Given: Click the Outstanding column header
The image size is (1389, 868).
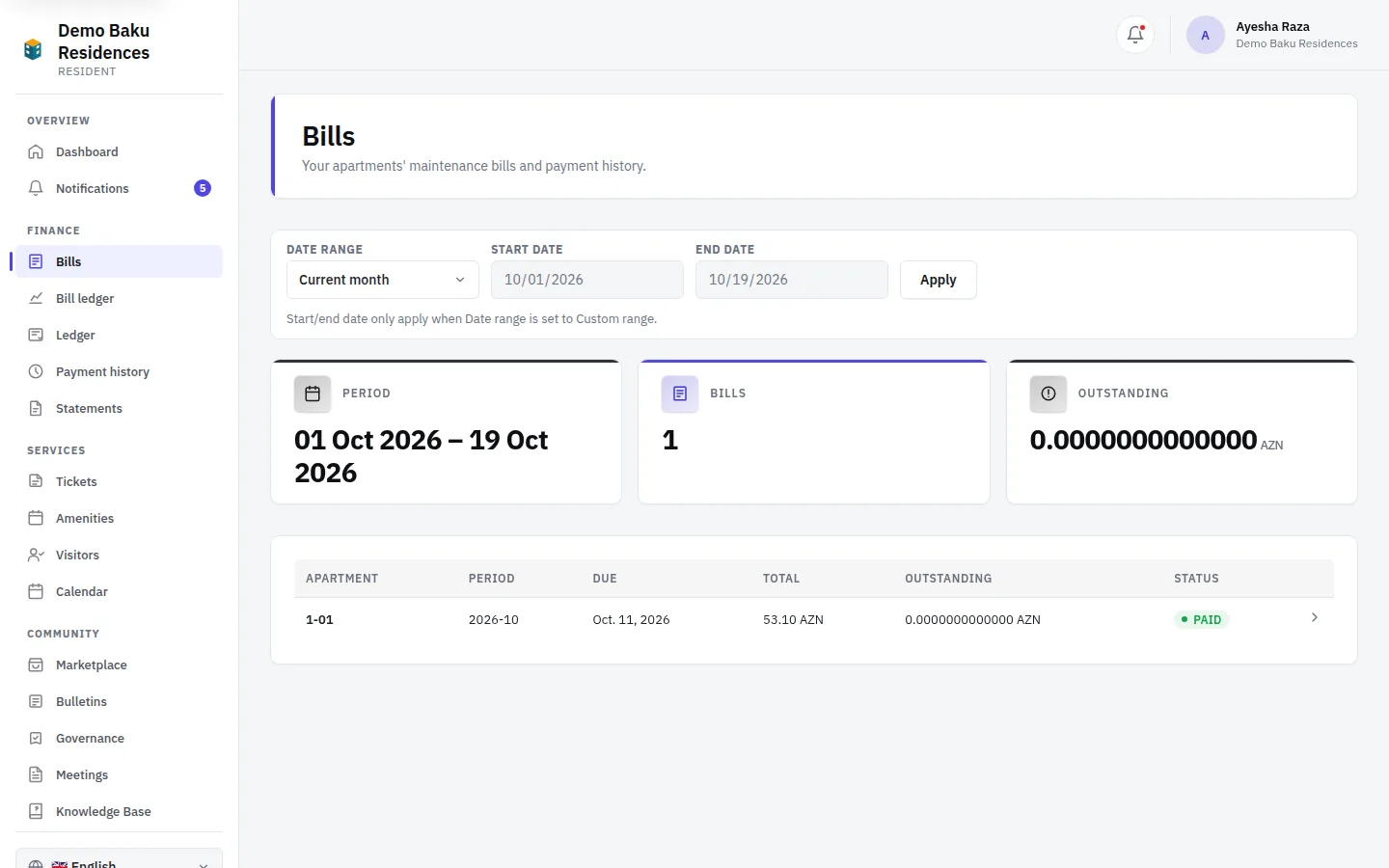Looking at the screenshot, I should pos(948,579).
